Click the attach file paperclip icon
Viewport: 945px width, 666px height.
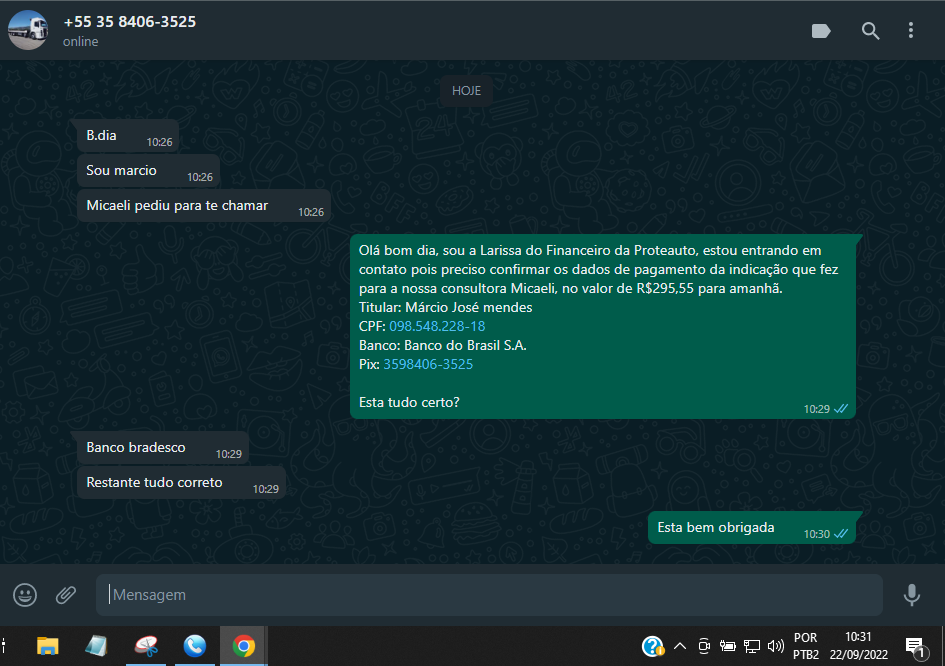click(x=66, y=595)
